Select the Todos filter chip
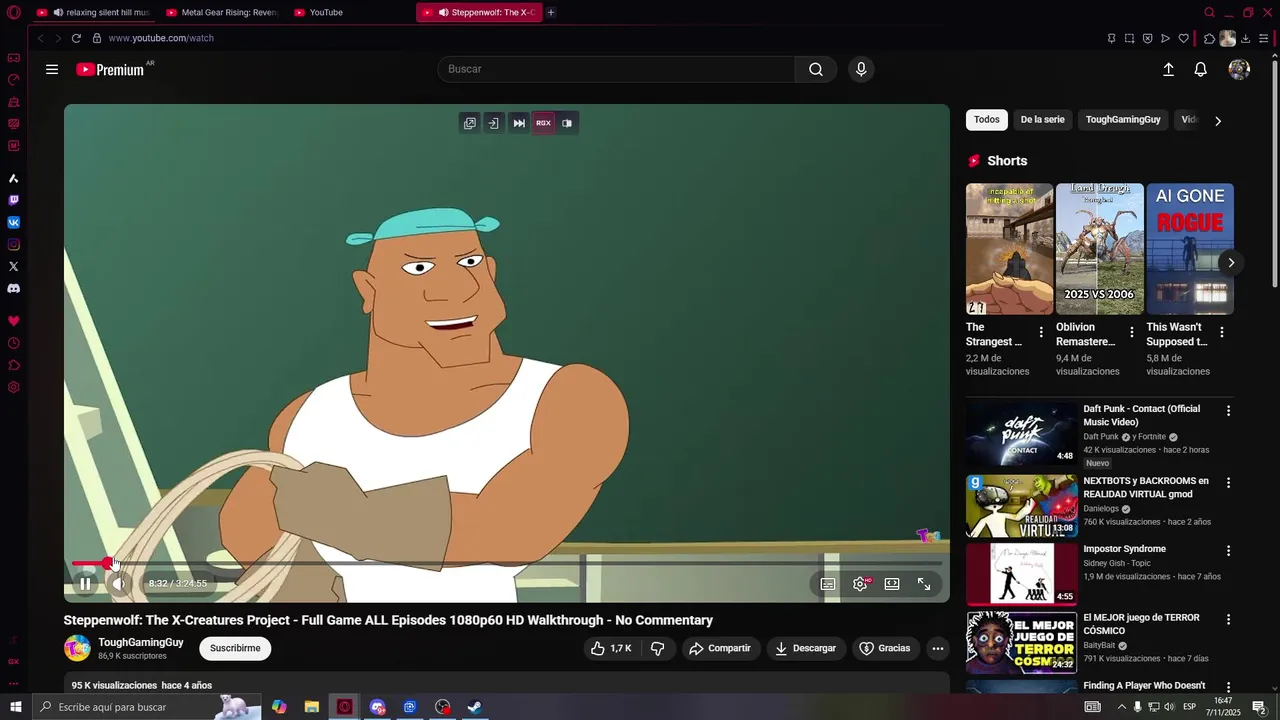The width and height of the screenshot is (1280, 720). tap(987, 120)
